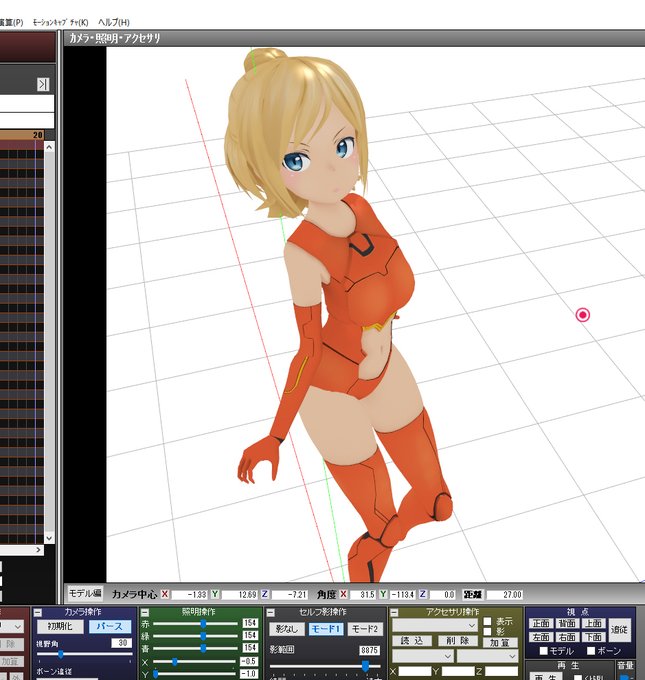Click the 視野角 value field showing 30
Image resolution: width=645 pixels, height=680 pixels.
click(121, 643)
